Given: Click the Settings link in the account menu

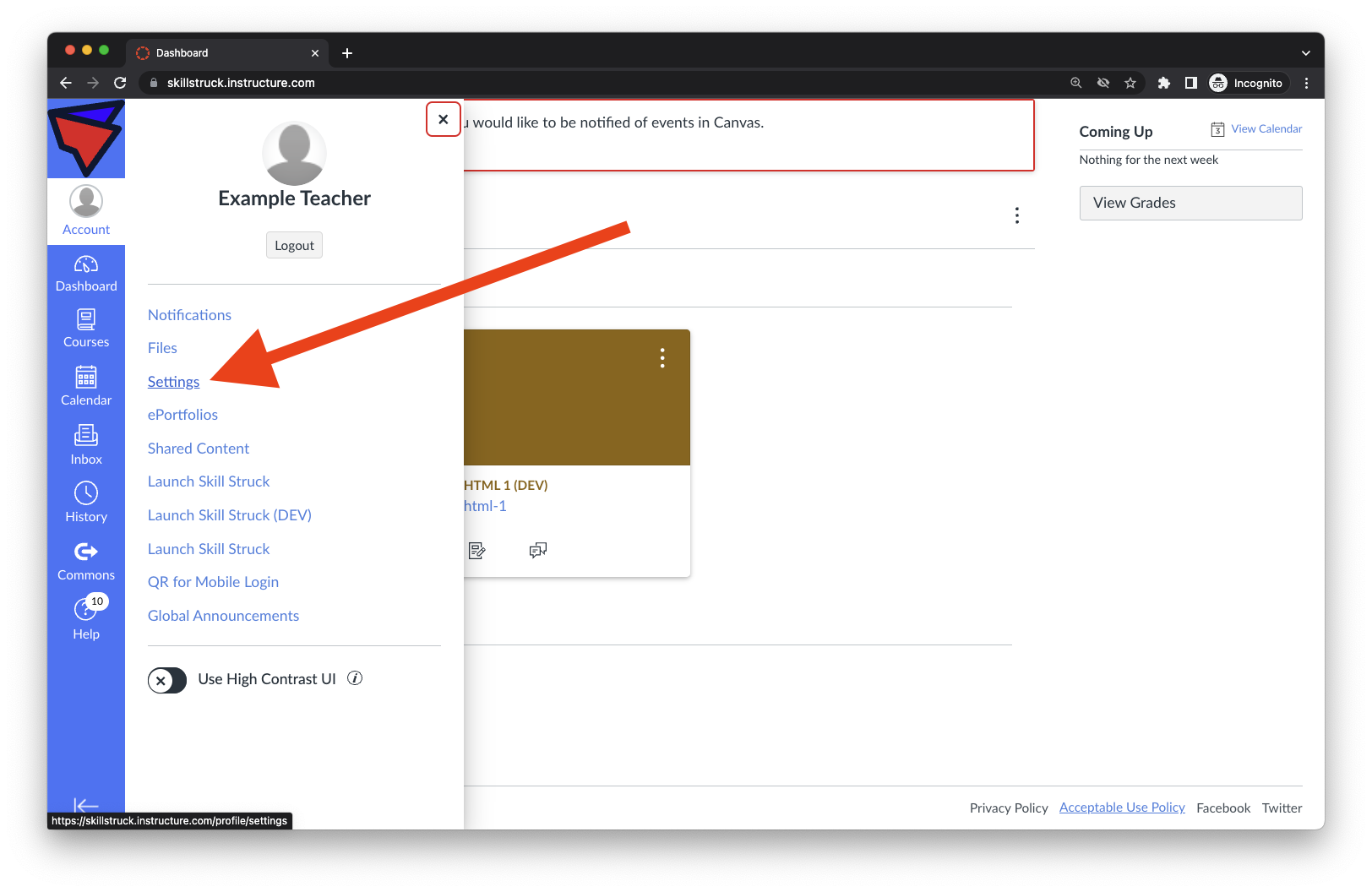Looking at the screenshot, I should [x=173, y=381].
